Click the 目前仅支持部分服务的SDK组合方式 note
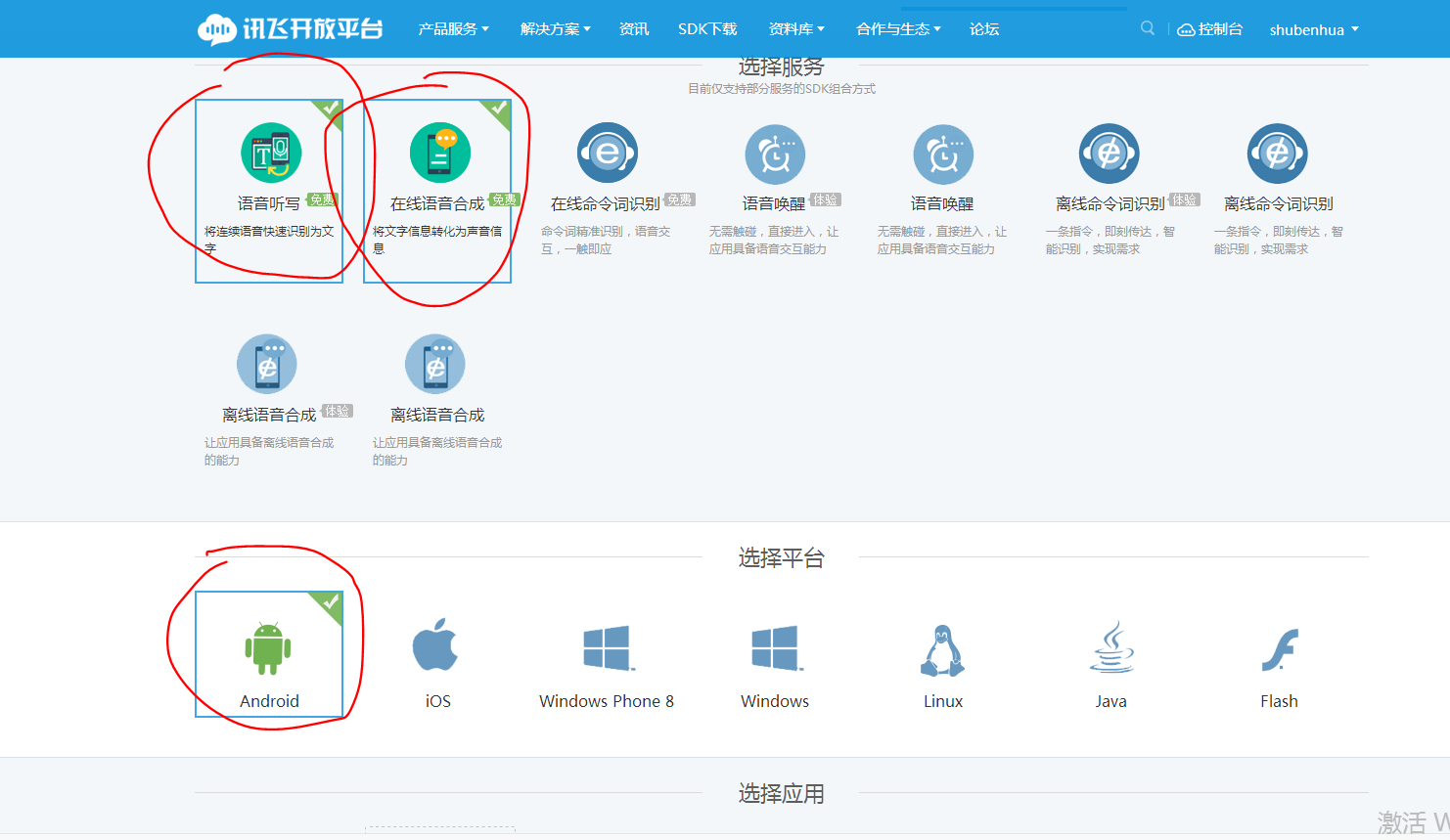 click(x=782, y=89)
